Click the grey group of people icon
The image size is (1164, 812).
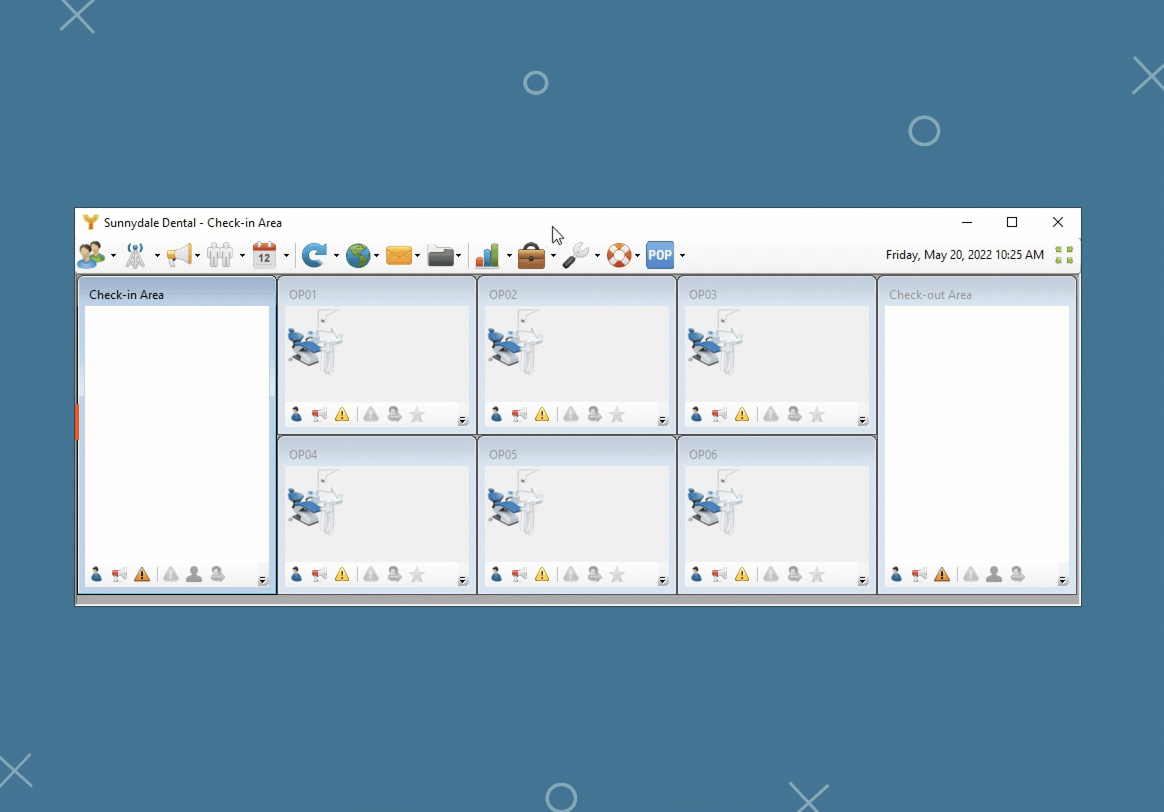tap(220, 255)
